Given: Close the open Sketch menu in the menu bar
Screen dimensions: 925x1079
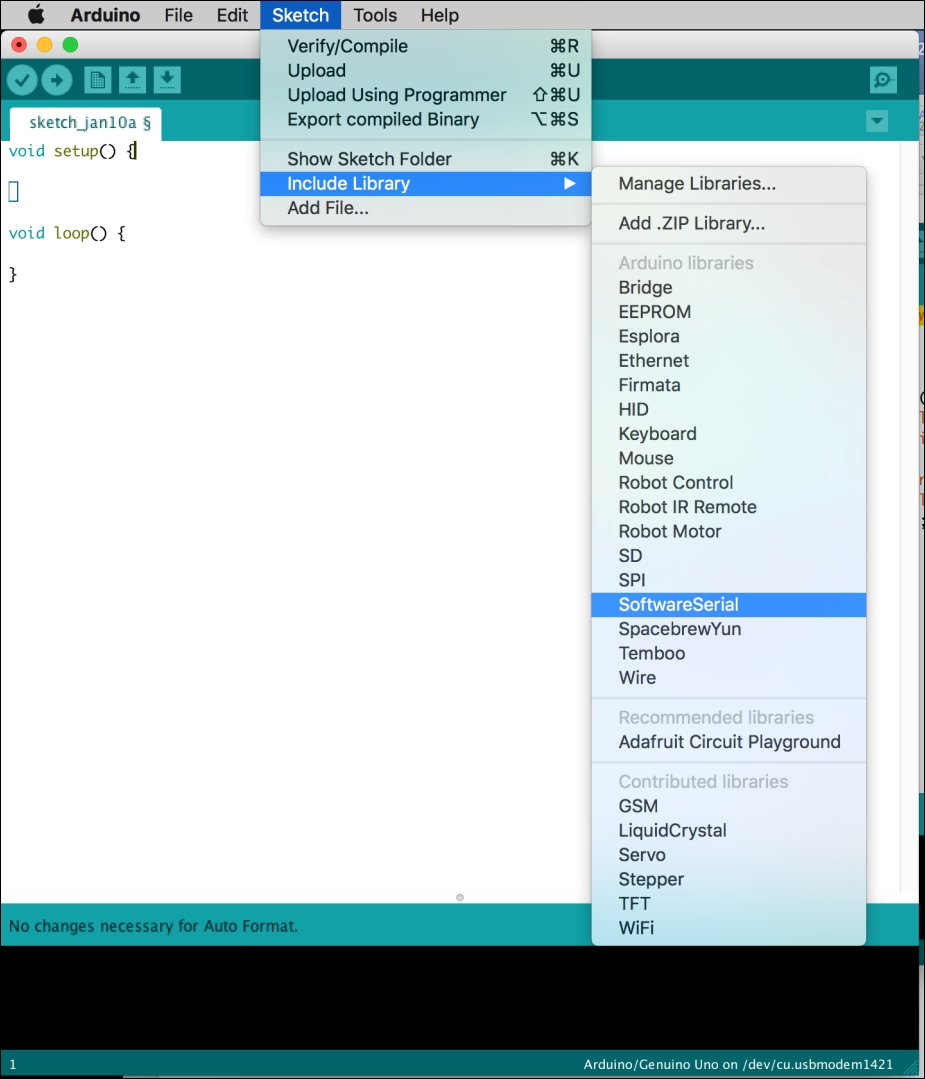Looking at the screenshot, I should click(x=300, y=15).
